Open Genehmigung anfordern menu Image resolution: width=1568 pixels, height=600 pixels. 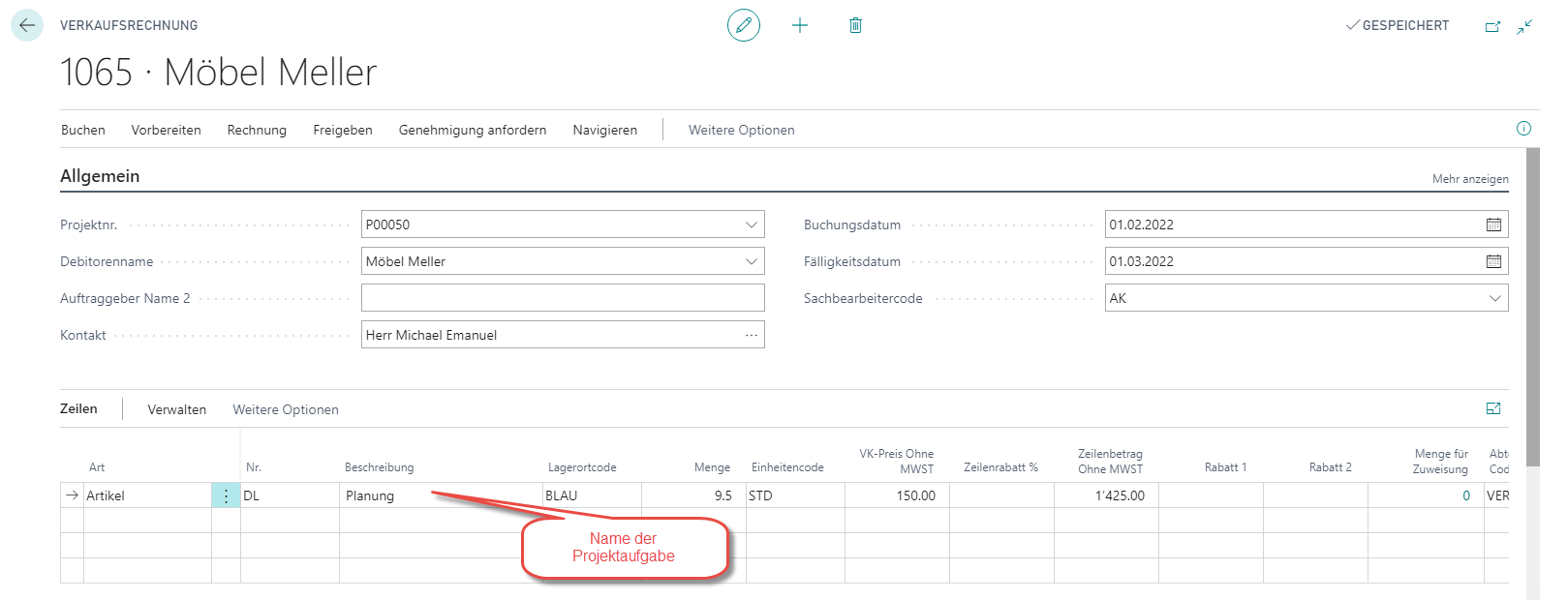click(x=473, y=130)
